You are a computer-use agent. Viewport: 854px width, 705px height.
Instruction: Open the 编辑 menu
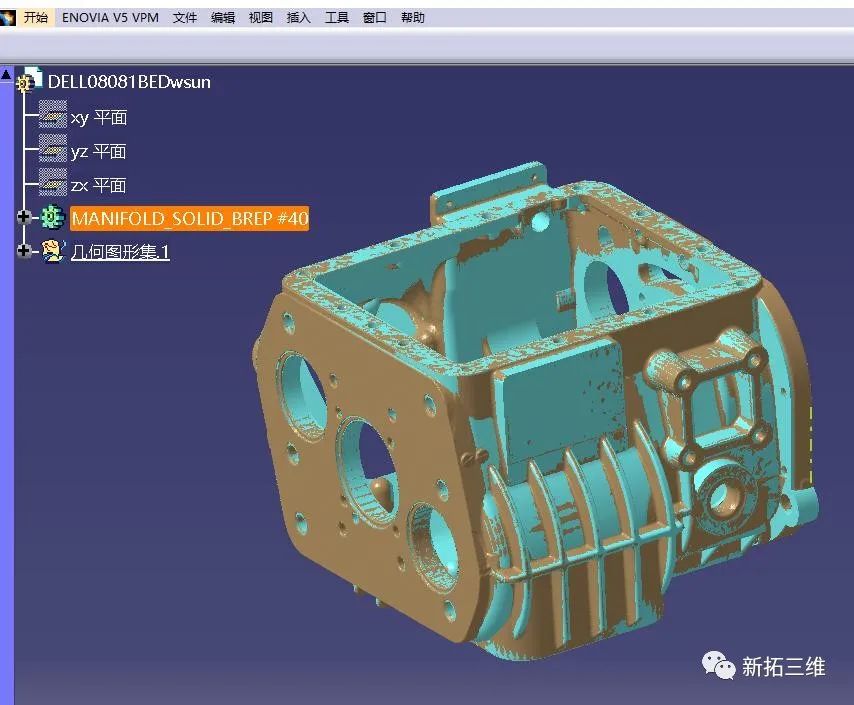click(223, 17)
